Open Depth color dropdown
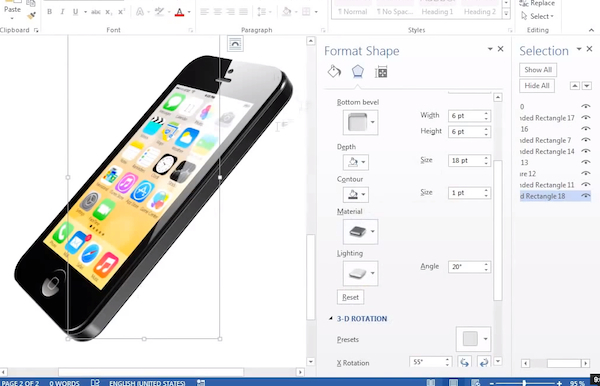600x386 pixels. pos(356,162)
